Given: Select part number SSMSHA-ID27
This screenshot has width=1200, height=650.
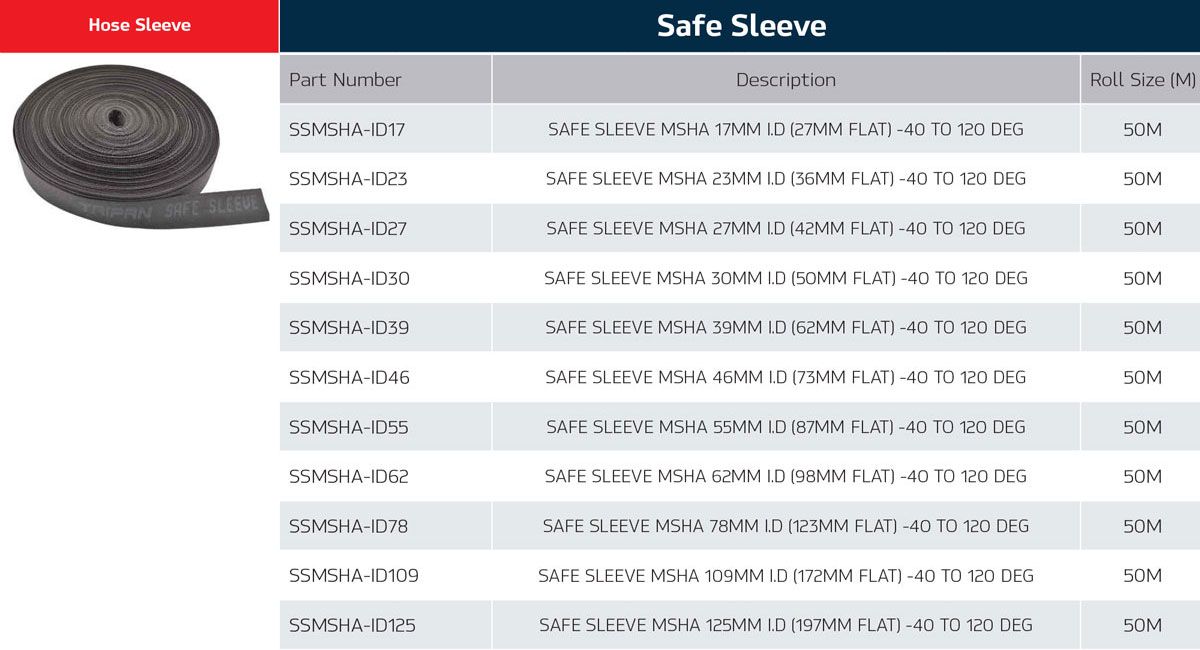Looking at the screenshot, I should coord(348,229).
